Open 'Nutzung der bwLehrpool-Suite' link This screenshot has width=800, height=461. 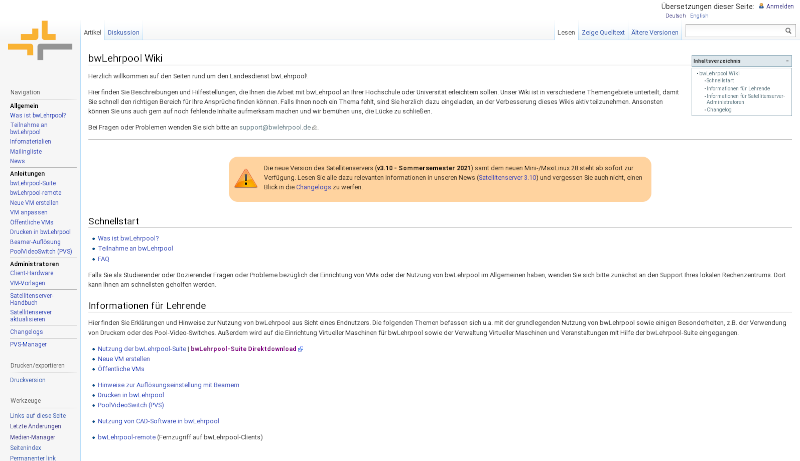pos(142,349)
